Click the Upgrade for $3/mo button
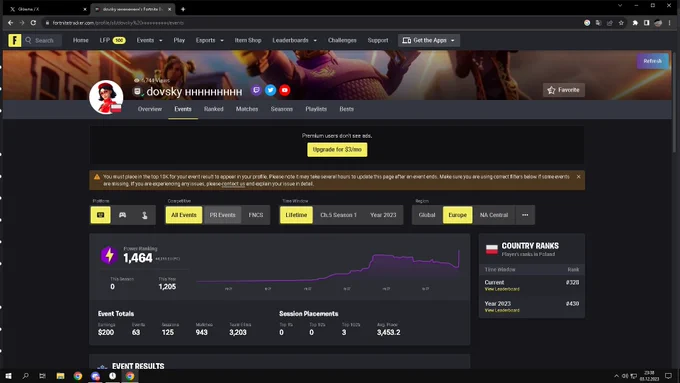 tap(337, 150)
